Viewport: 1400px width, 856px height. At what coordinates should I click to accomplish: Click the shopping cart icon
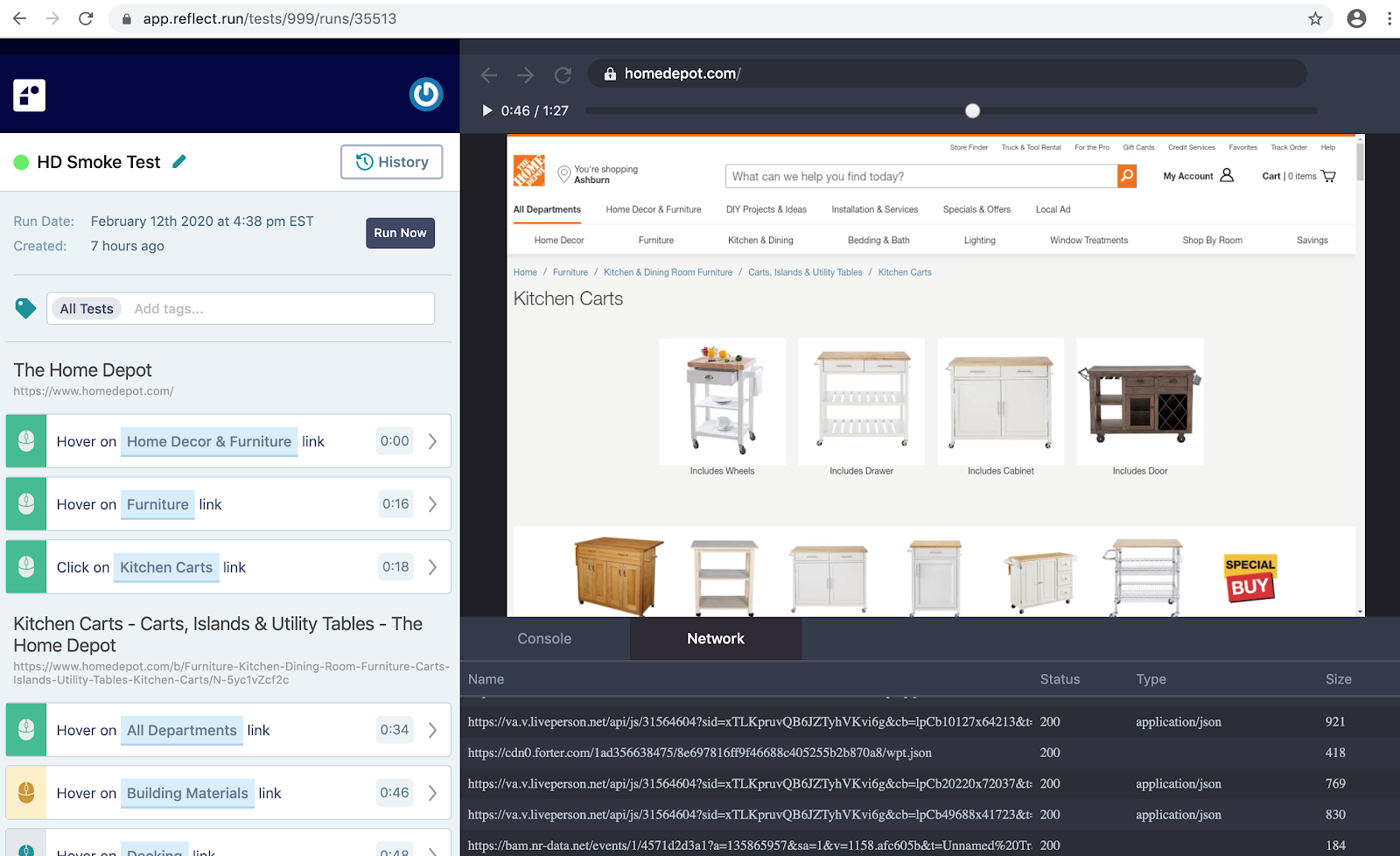pyautogui.click(x=1328, y=176)
